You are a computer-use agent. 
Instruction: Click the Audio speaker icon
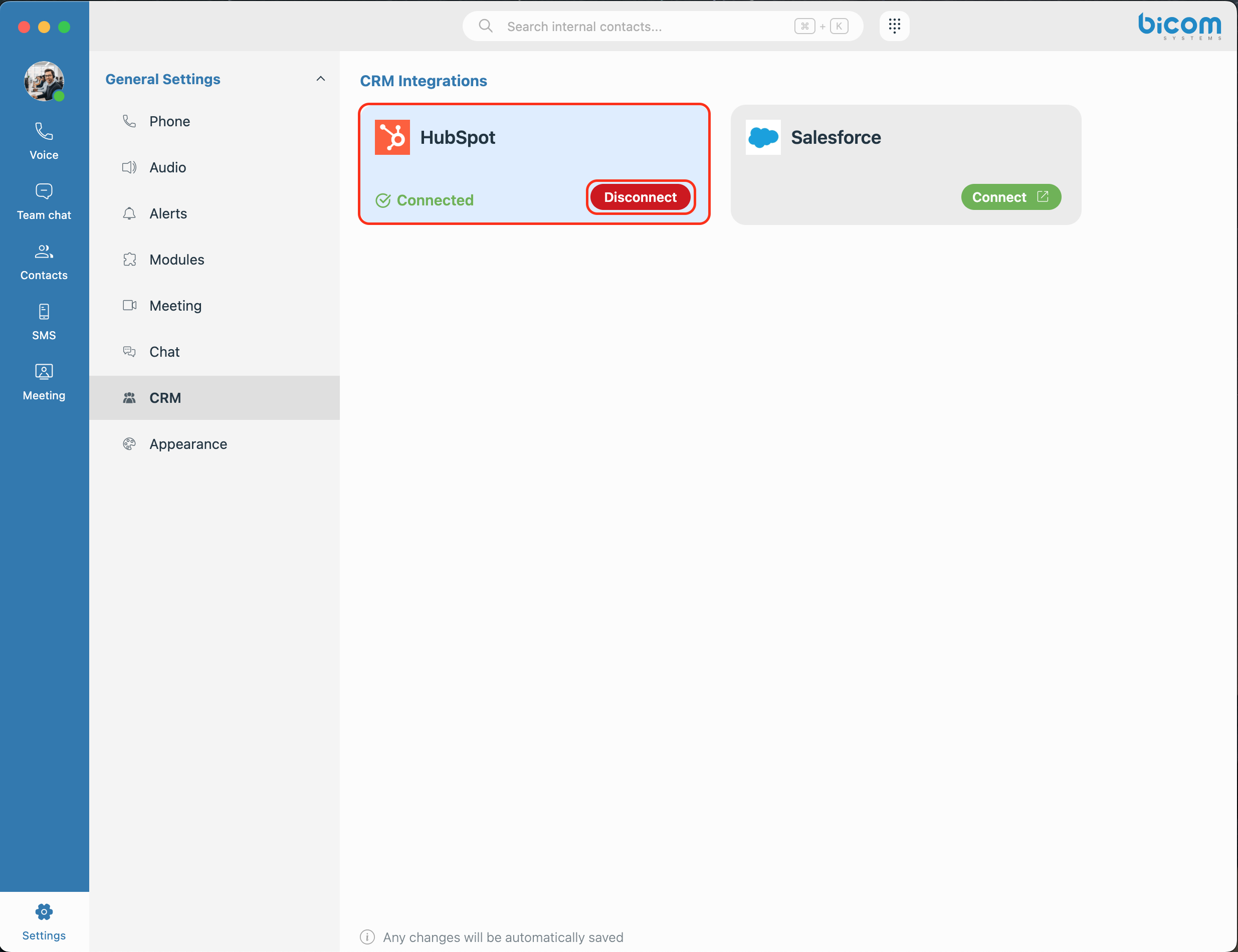[129, 167]
